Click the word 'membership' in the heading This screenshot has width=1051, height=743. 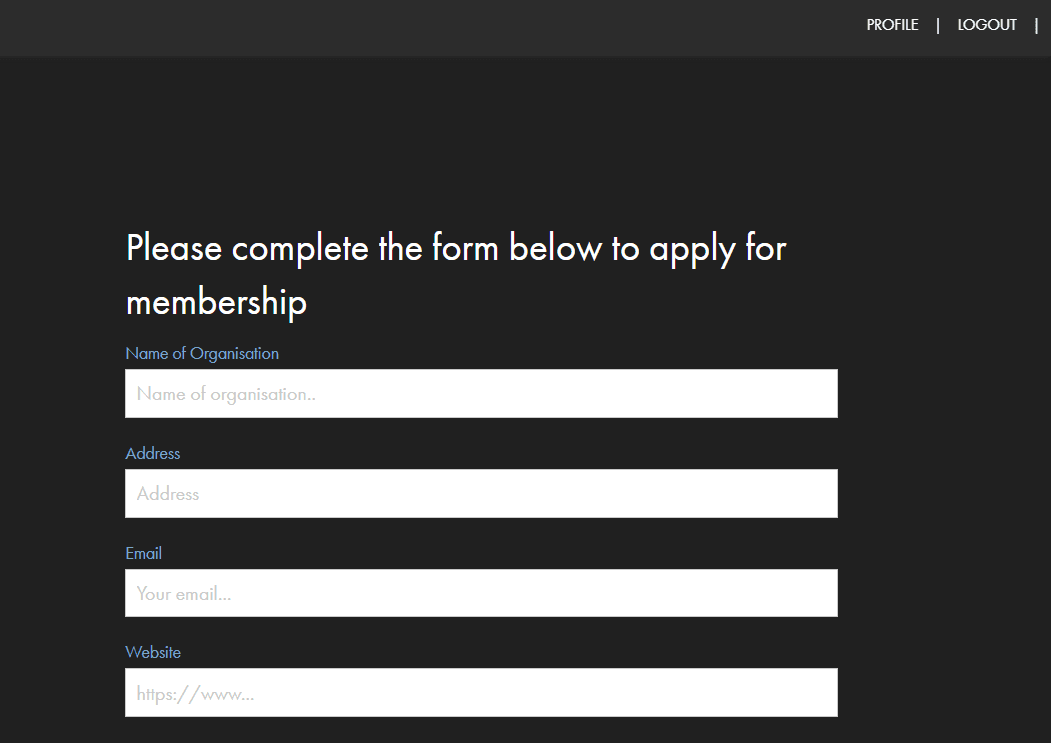tap(216, 301)
